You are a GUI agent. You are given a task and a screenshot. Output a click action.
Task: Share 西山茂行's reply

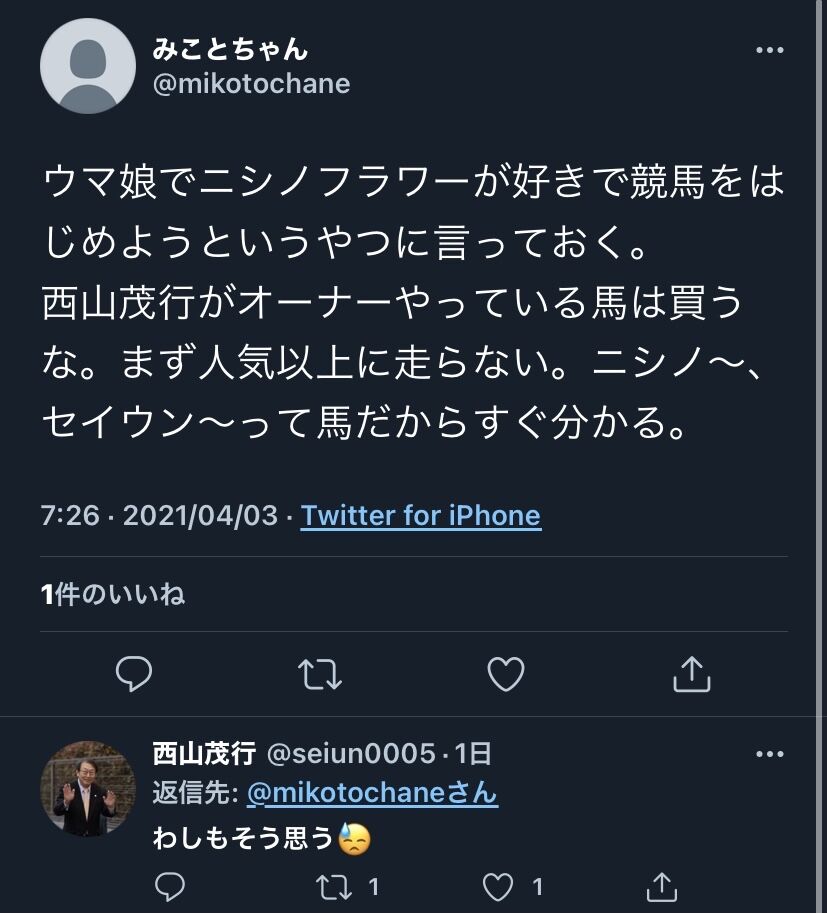coord(661,886)
